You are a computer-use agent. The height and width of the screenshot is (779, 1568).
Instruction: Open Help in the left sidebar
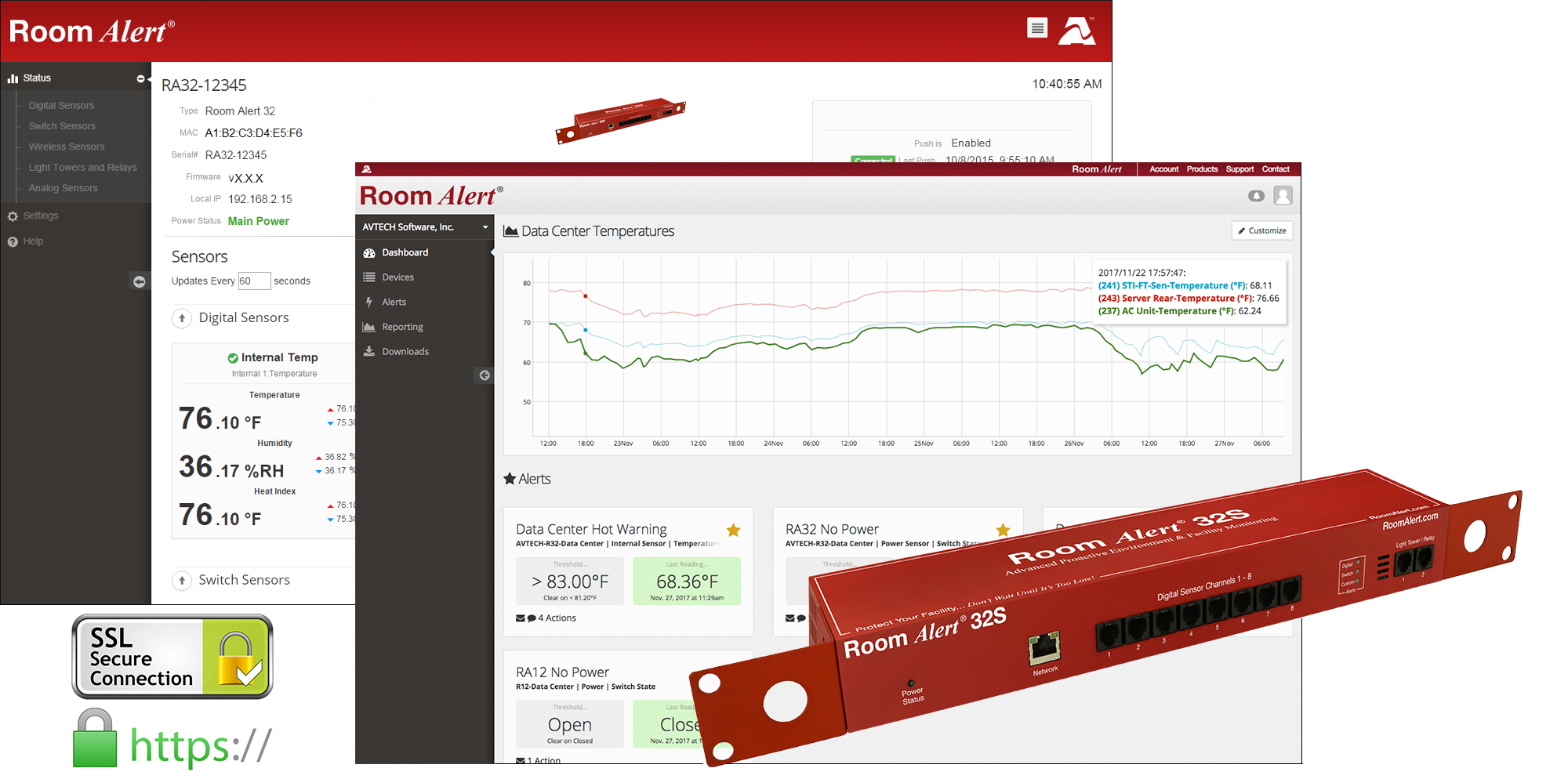33,241
